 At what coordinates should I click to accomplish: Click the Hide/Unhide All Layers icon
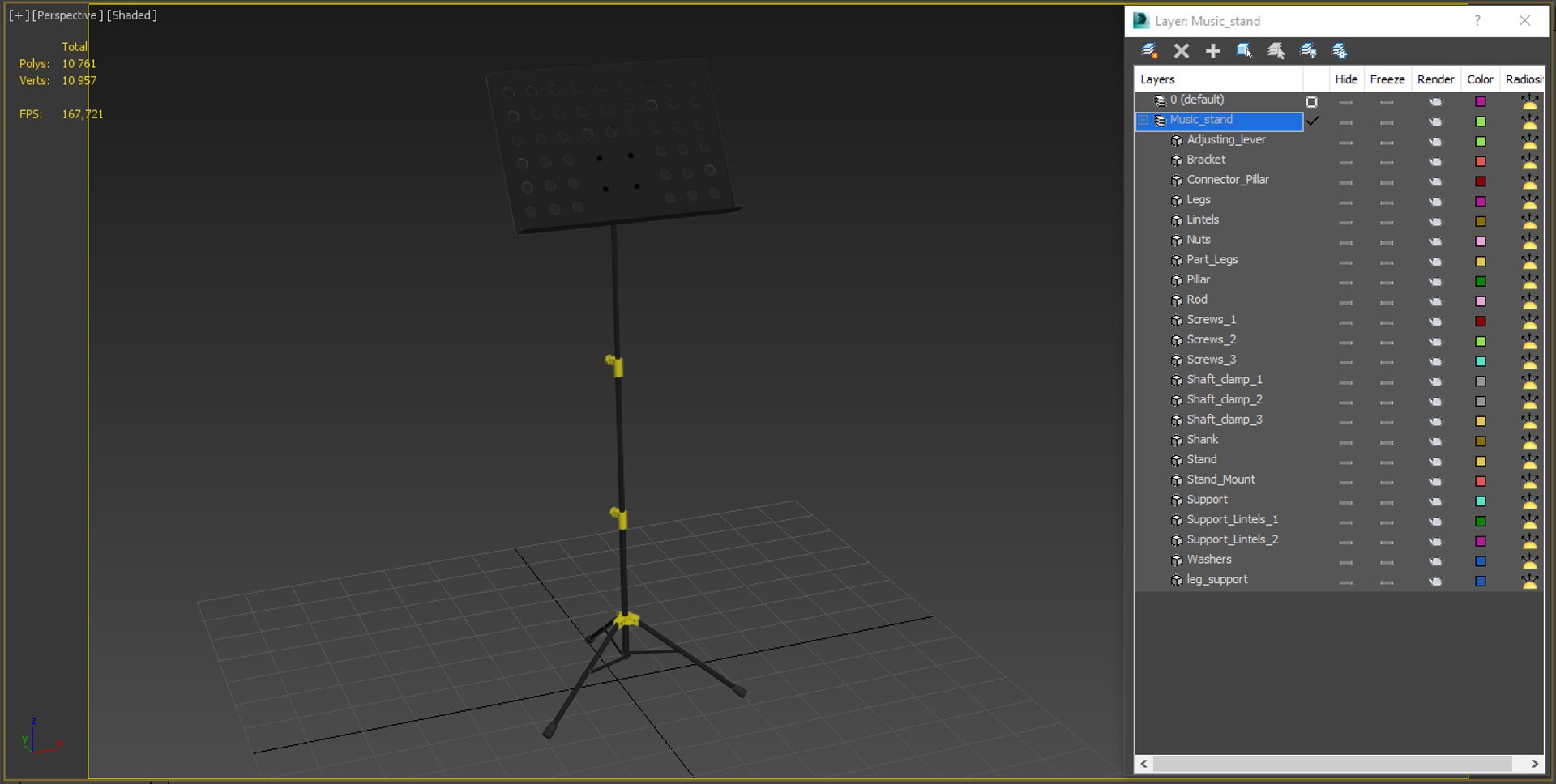[1308, 51]
